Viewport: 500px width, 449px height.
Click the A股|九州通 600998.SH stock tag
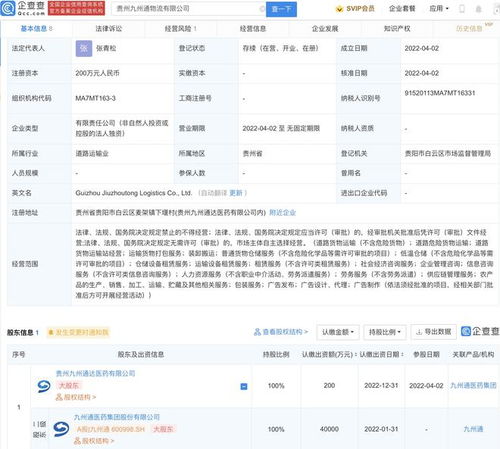(111, 429)
